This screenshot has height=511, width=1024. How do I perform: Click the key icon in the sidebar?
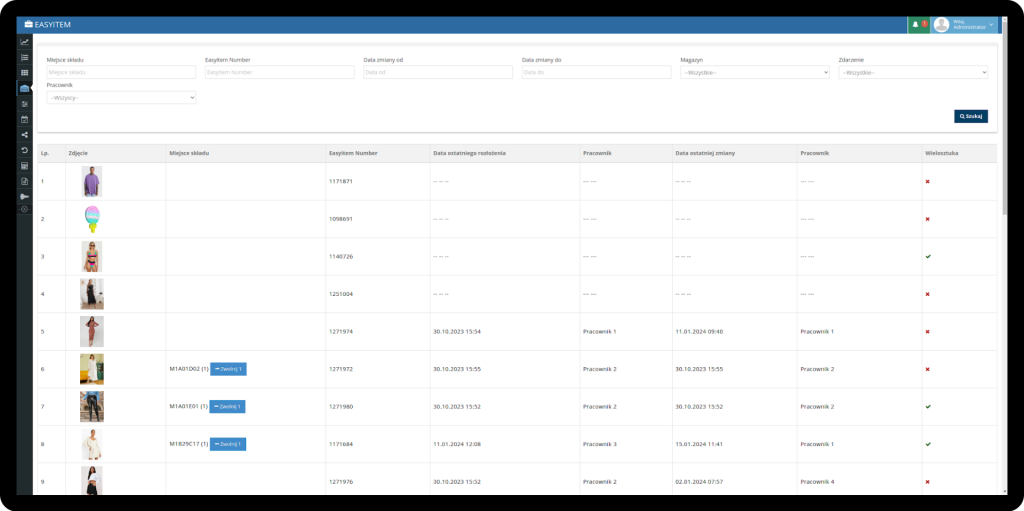24,196
